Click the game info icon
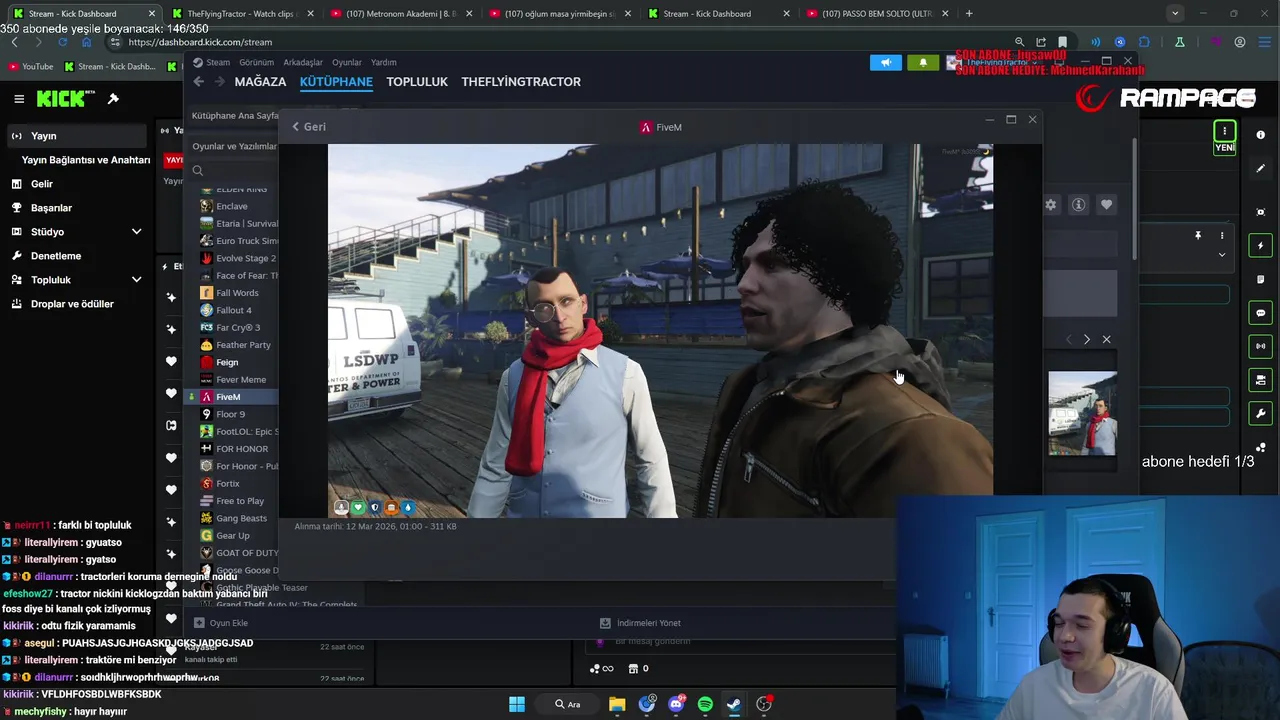 pos(1079,204)
